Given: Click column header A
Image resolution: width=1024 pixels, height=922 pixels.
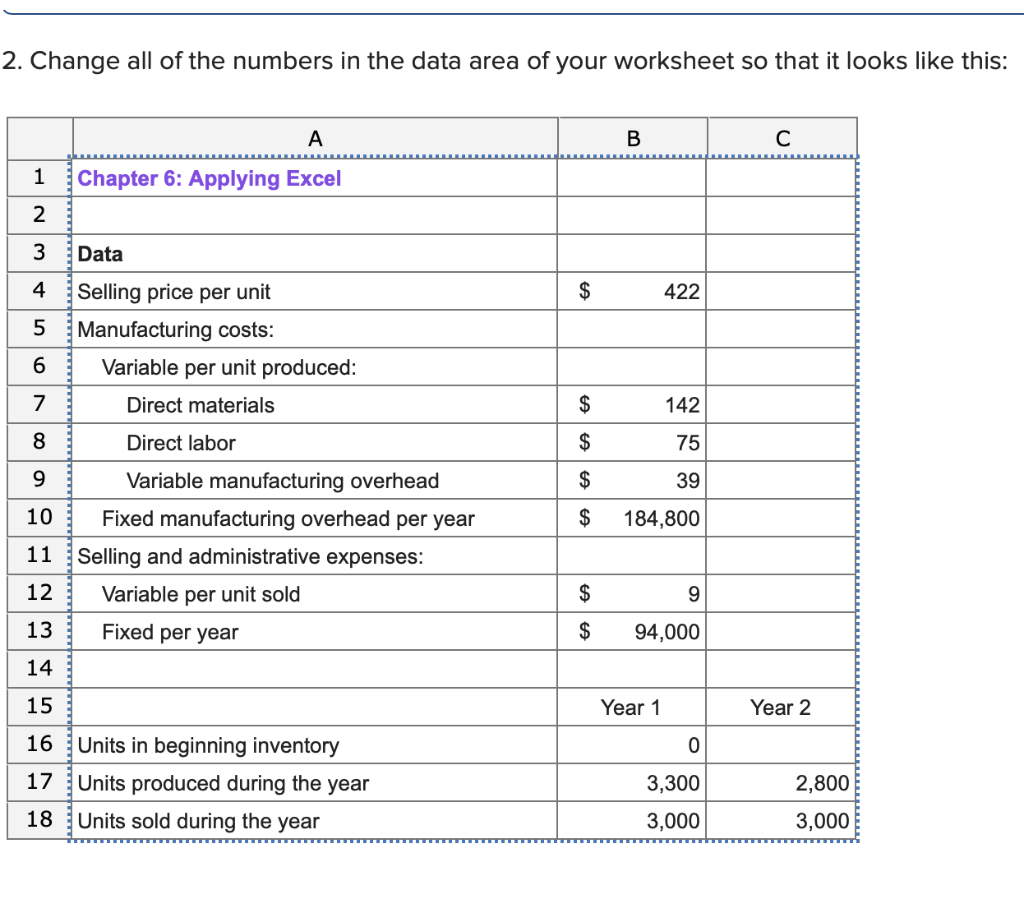Looking at the screenshot, I should pyautogui.click(x=314, y=137).
